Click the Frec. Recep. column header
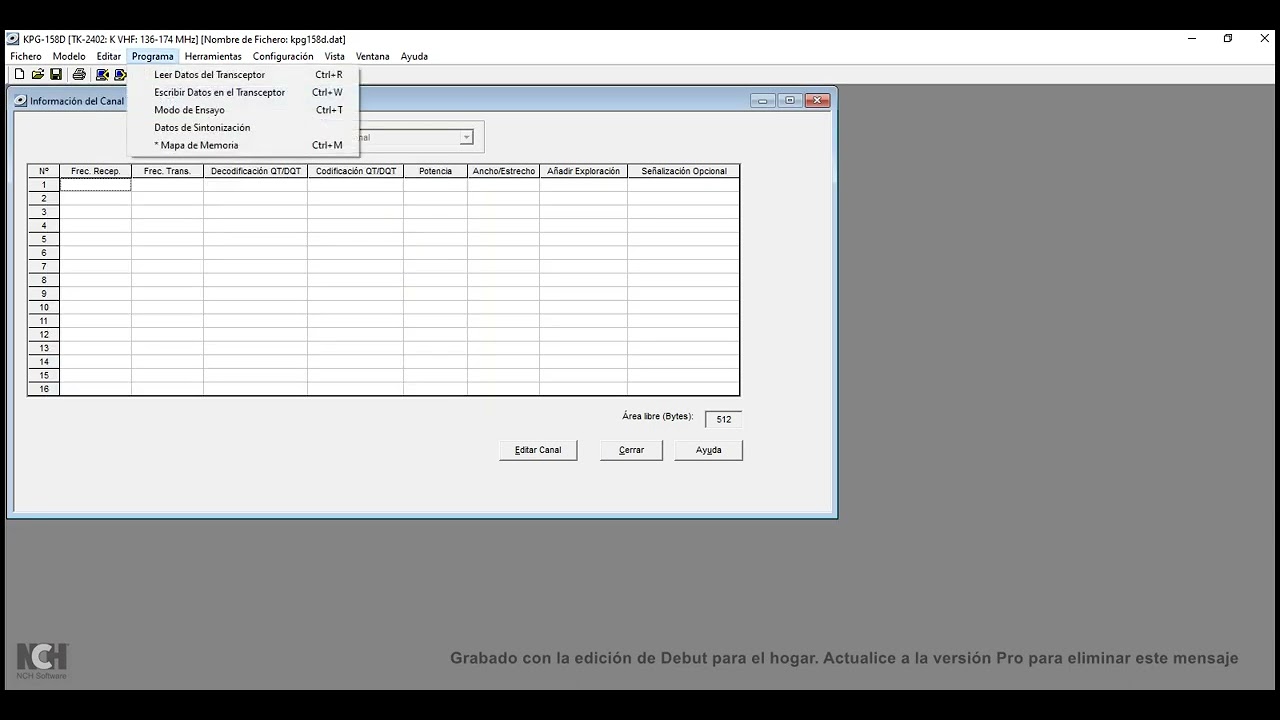1280x720 pixels. (96, 171)
